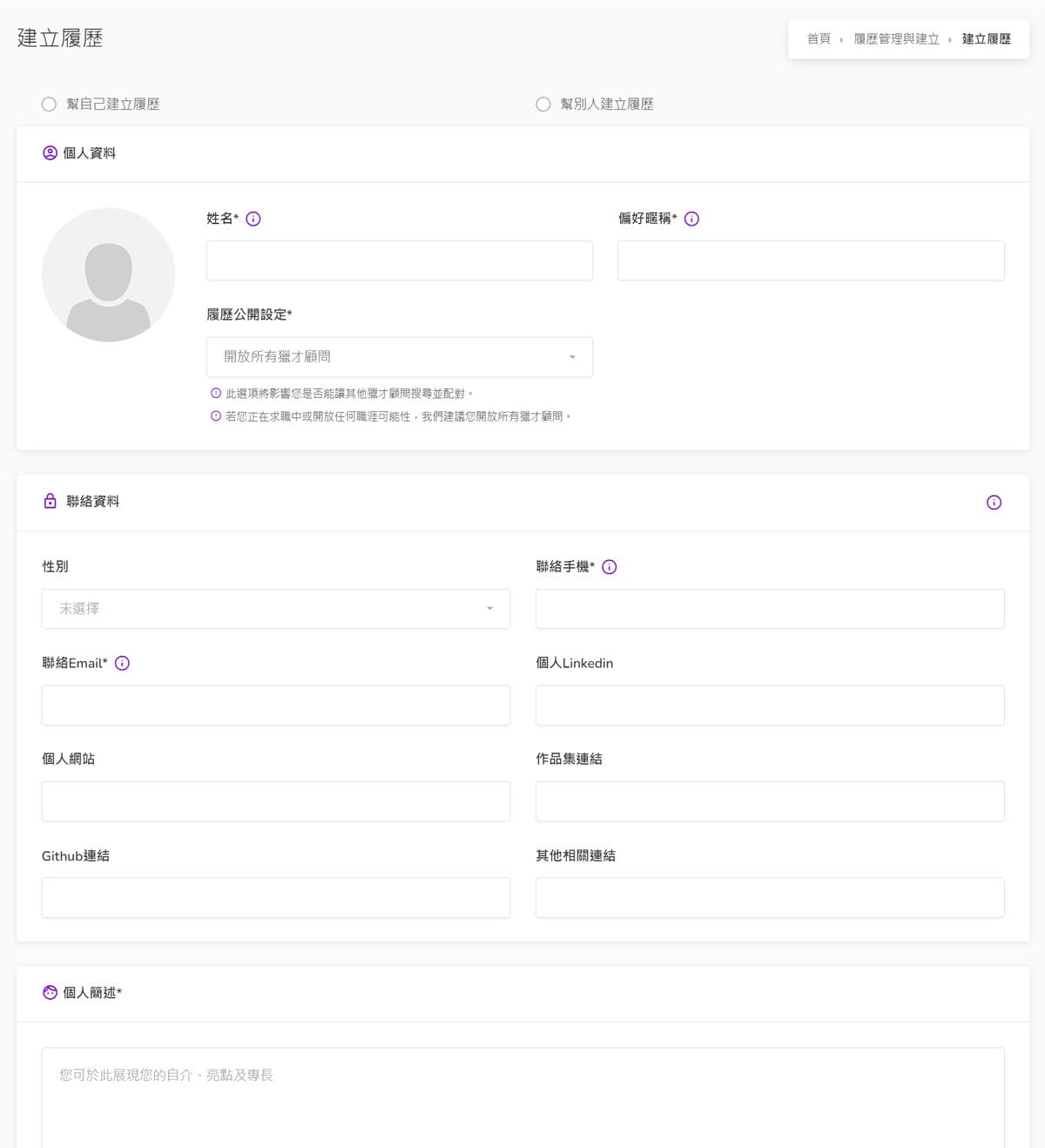
Task: Click the warning icon beside 此選項將影響 hint
Action: pyautogui.click(x=216, y=394)
